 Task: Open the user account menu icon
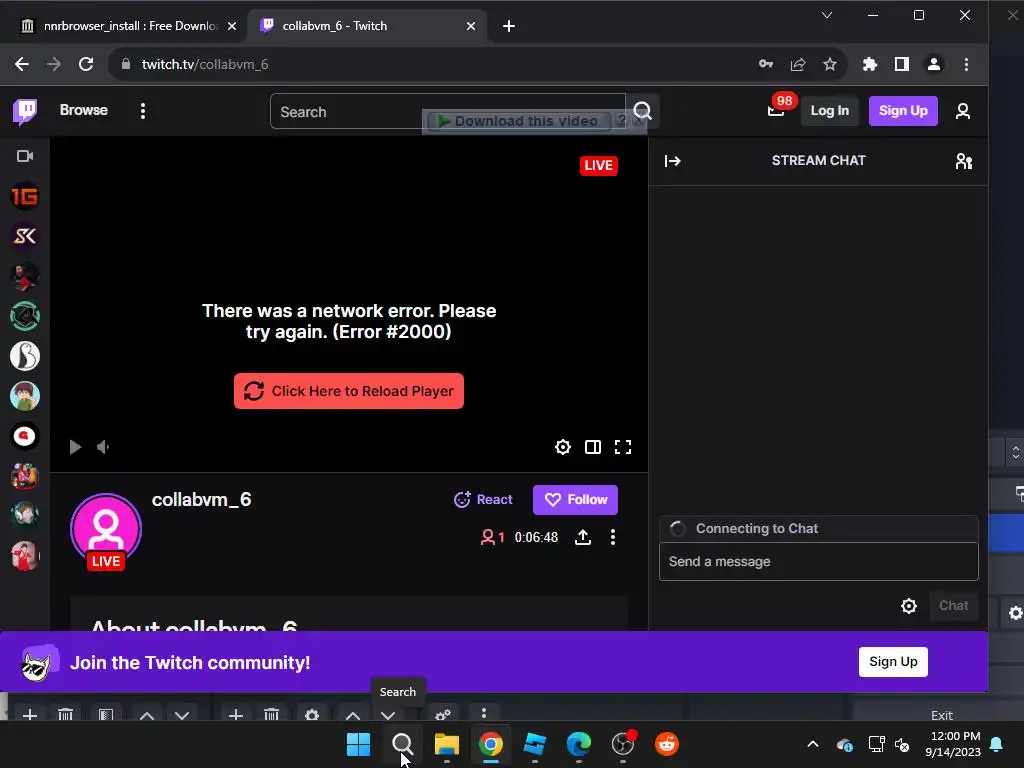(963, 111)
